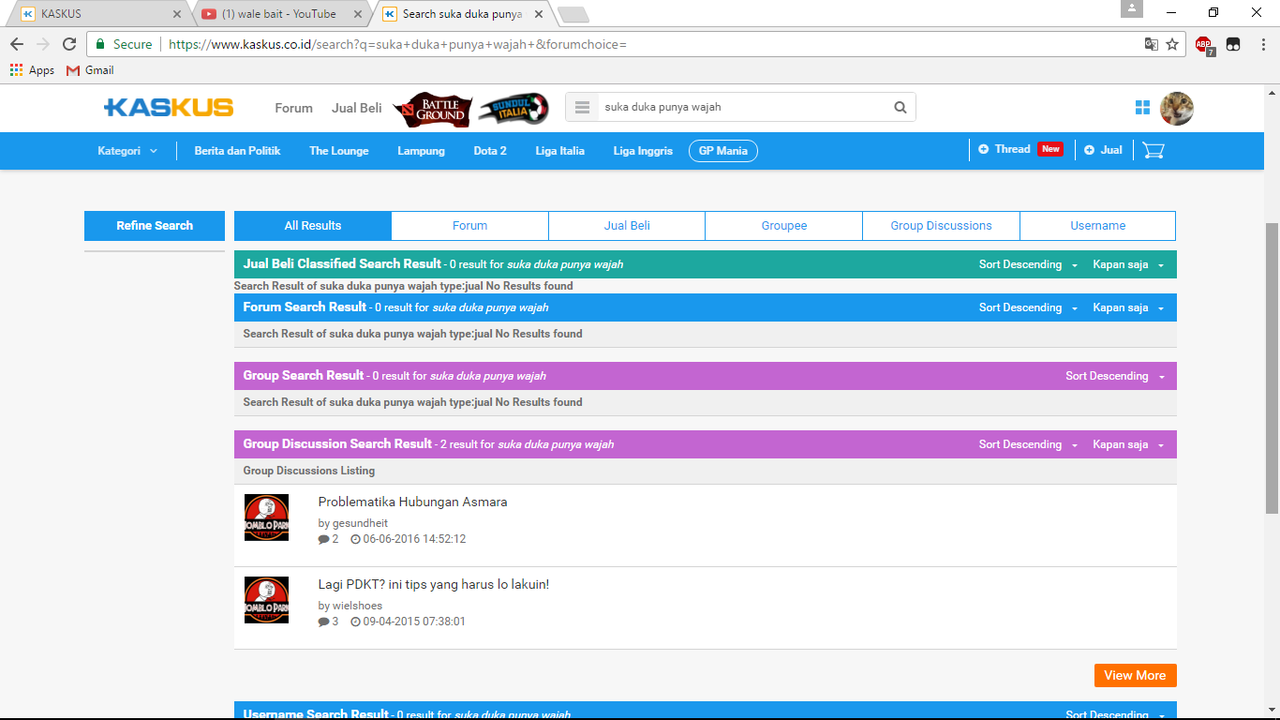
Task: Switch to the Group Discussions tab
Action: click(941, 226)
